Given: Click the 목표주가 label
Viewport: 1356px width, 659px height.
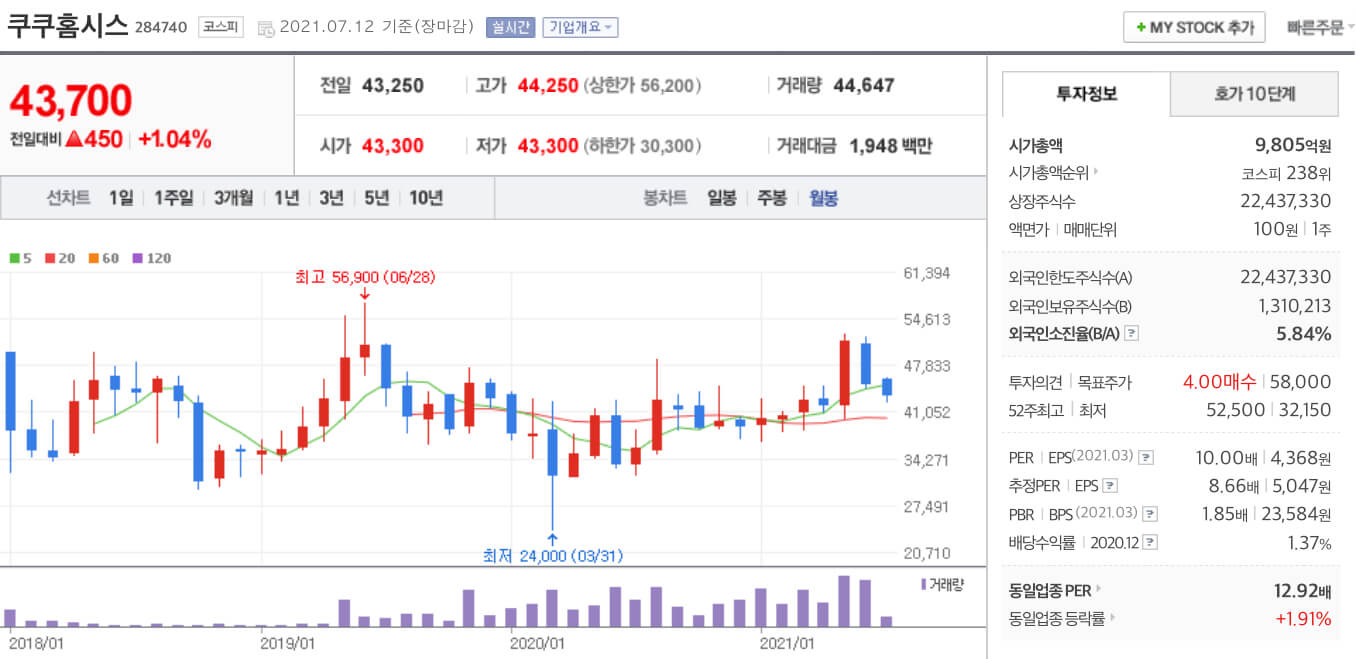Looking at the screenshot, I should (x=1104, y=382).
